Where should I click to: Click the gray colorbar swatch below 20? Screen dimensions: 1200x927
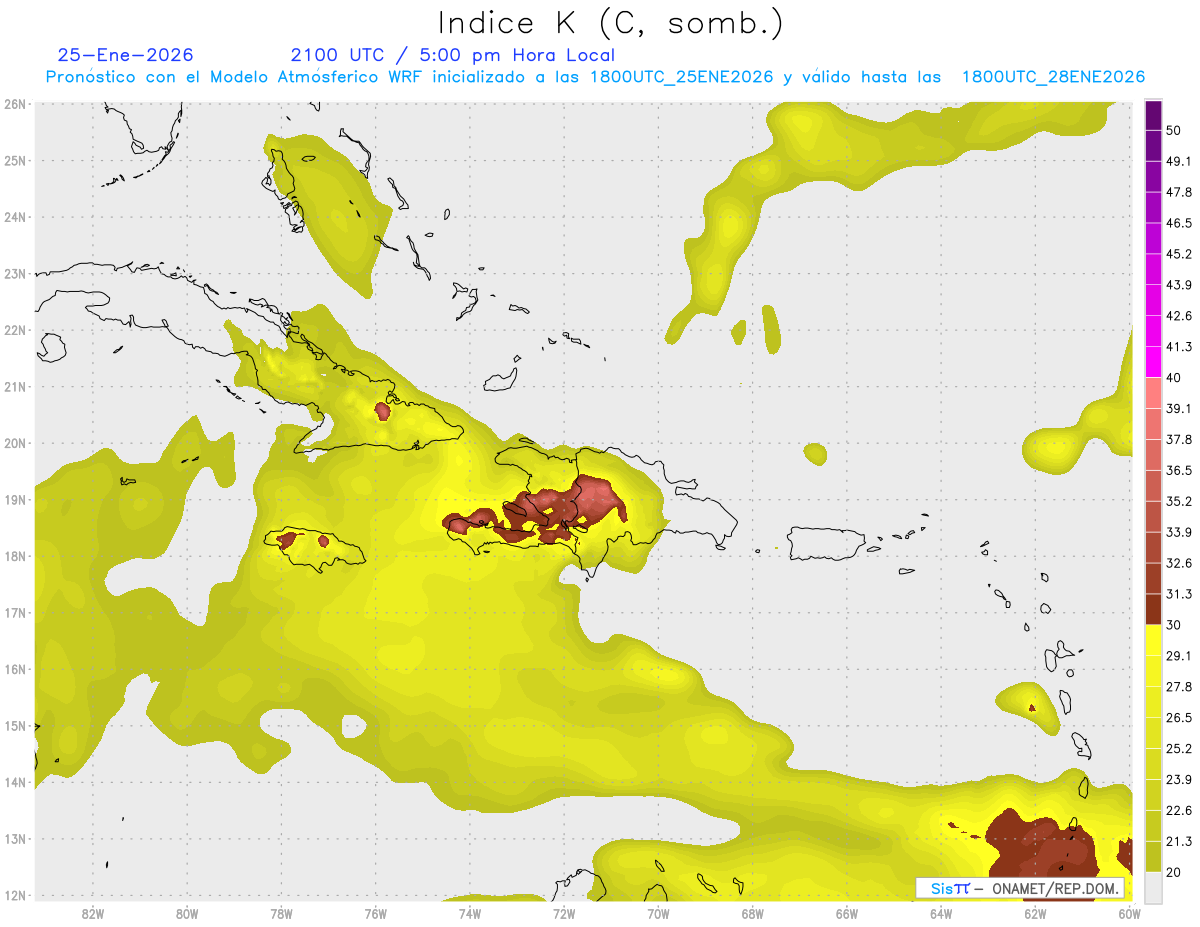pyautogui.click(x=1153, y=887)
